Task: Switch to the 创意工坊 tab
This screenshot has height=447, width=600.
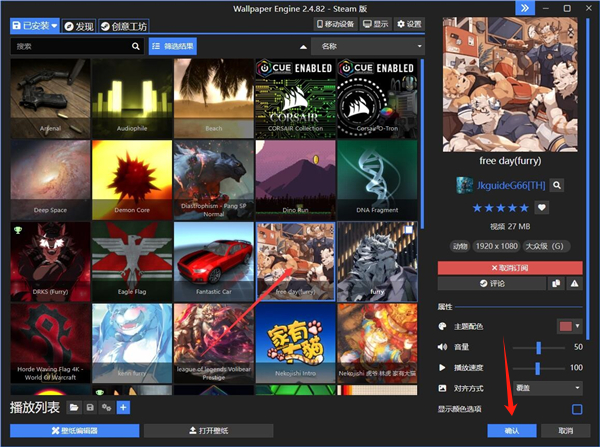Action: pos(123,24)
